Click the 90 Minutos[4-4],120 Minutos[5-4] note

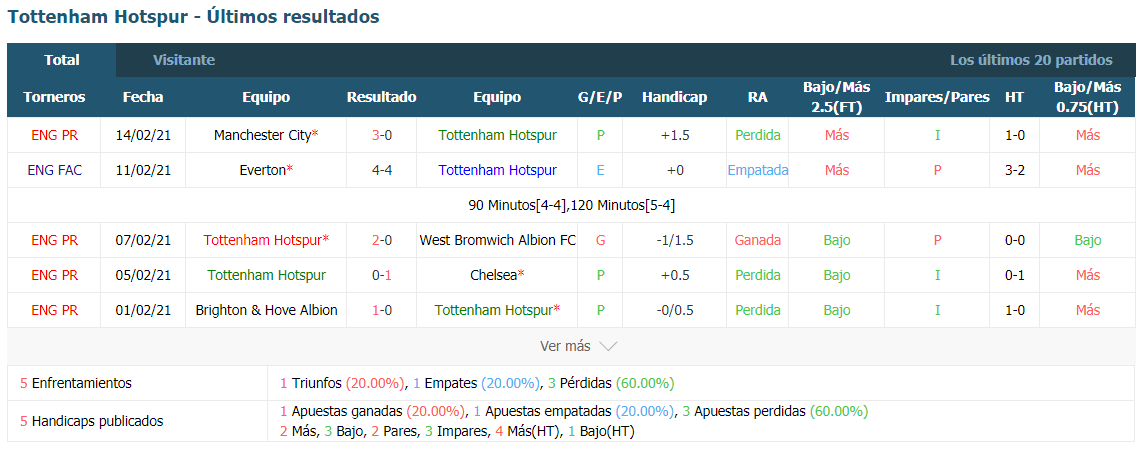(572, 205)
